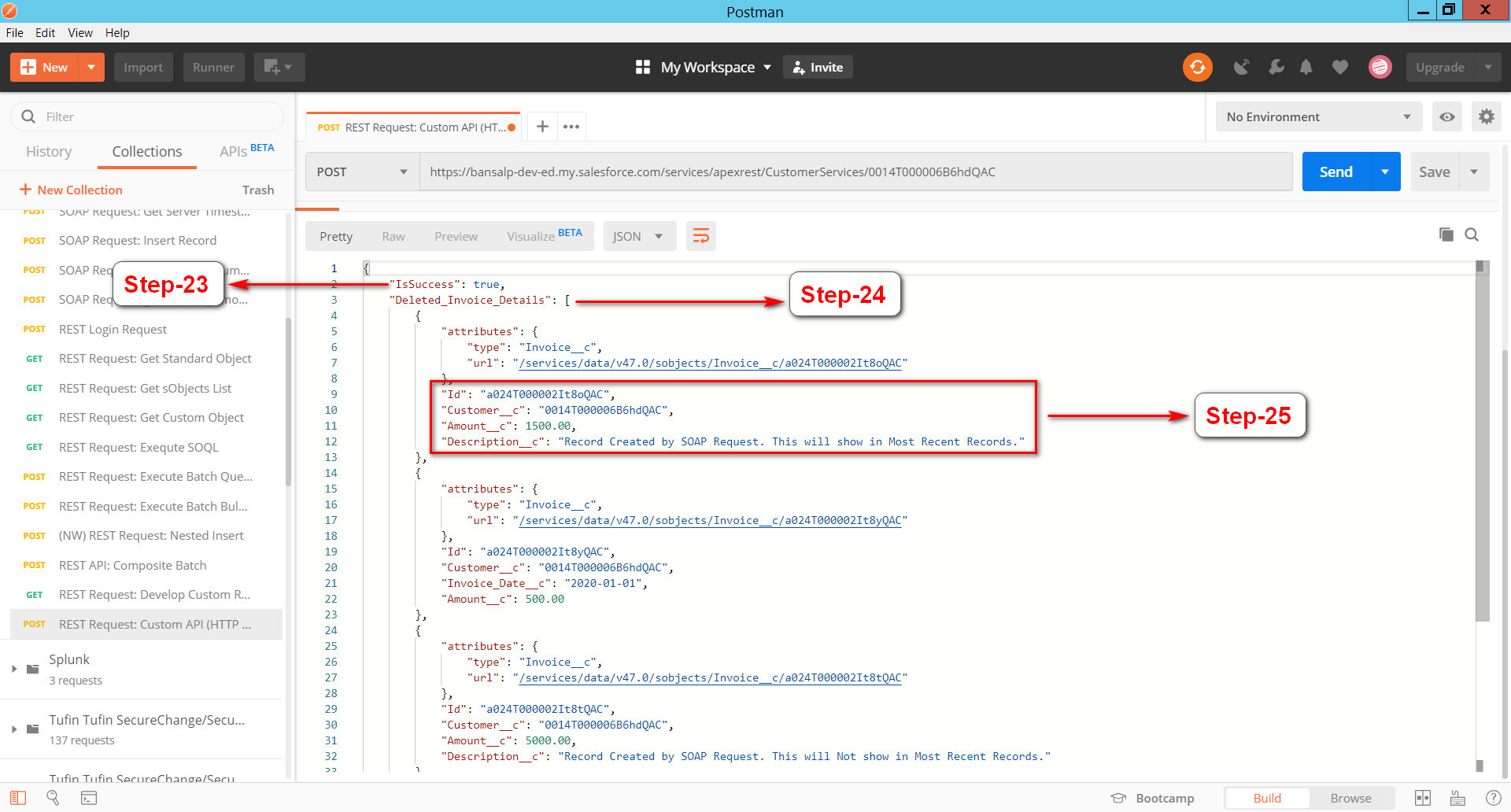Search within the response body
The image size is (1511, 812).
[1472, 234]
